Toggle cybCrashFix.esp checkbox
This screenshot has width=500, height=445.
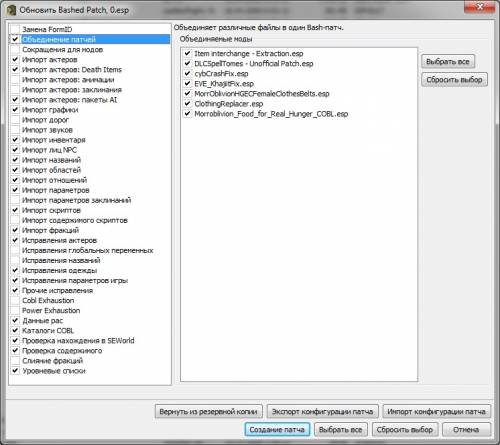coord(188,73)
